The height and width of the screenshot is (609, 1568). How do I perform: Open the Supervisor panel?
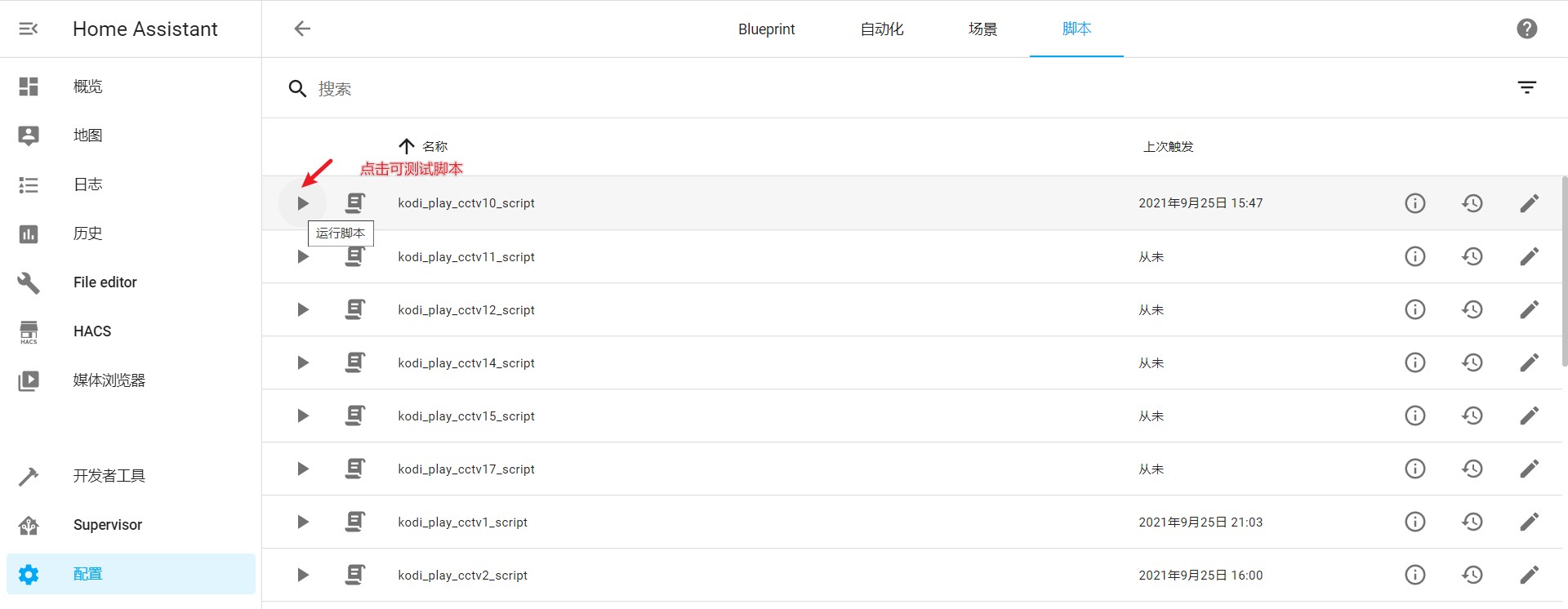[x=108, y=525]
